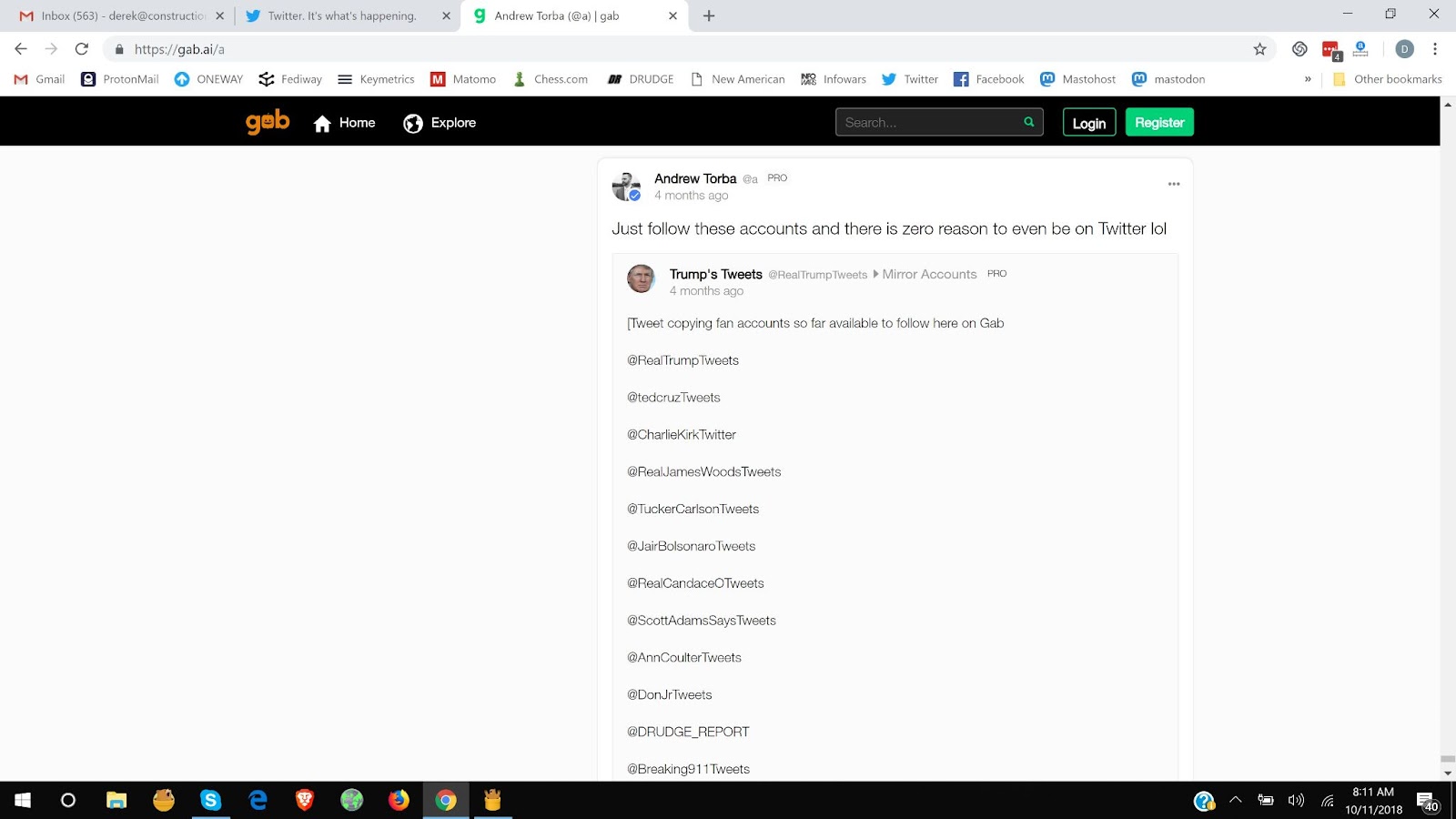The height and width of the screenshot is (819, 1456).
Task: Open the Infowars bookmark
Action: [834, 79]
